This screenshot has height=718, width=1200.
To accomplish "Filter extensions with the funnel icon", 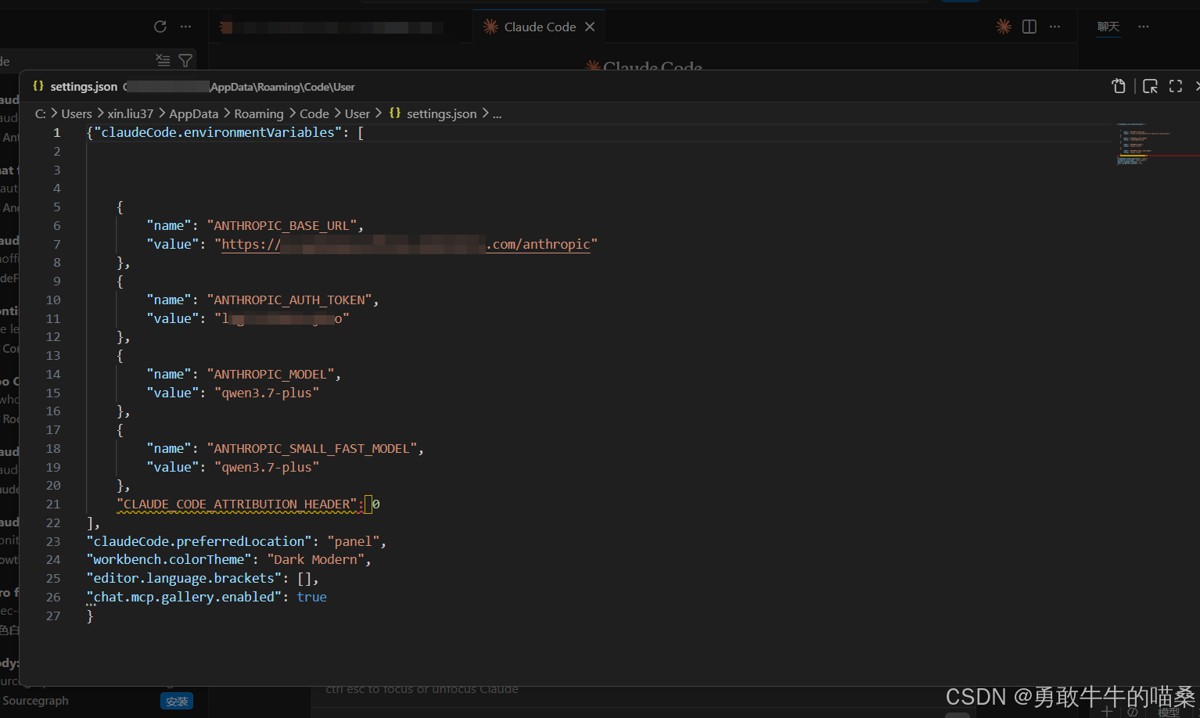I will point(185,61).
